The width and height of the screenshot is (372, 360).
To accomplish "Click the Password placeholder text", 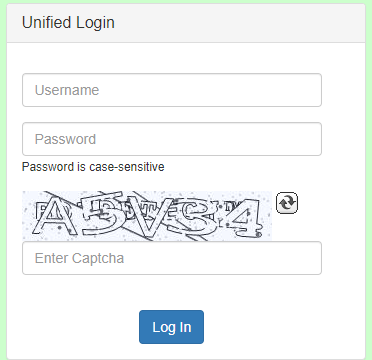I will click(65, 139).
